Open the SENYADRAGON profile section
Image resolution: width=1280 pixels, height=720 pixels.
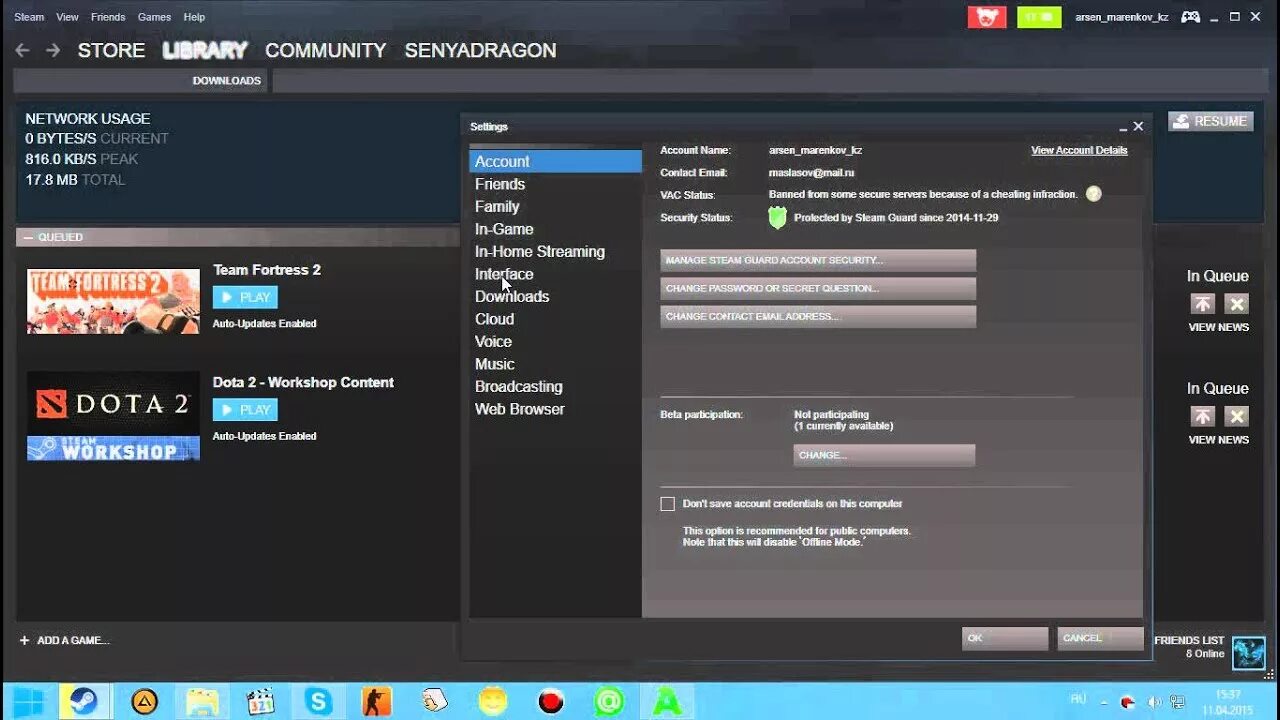pos(480,50)
